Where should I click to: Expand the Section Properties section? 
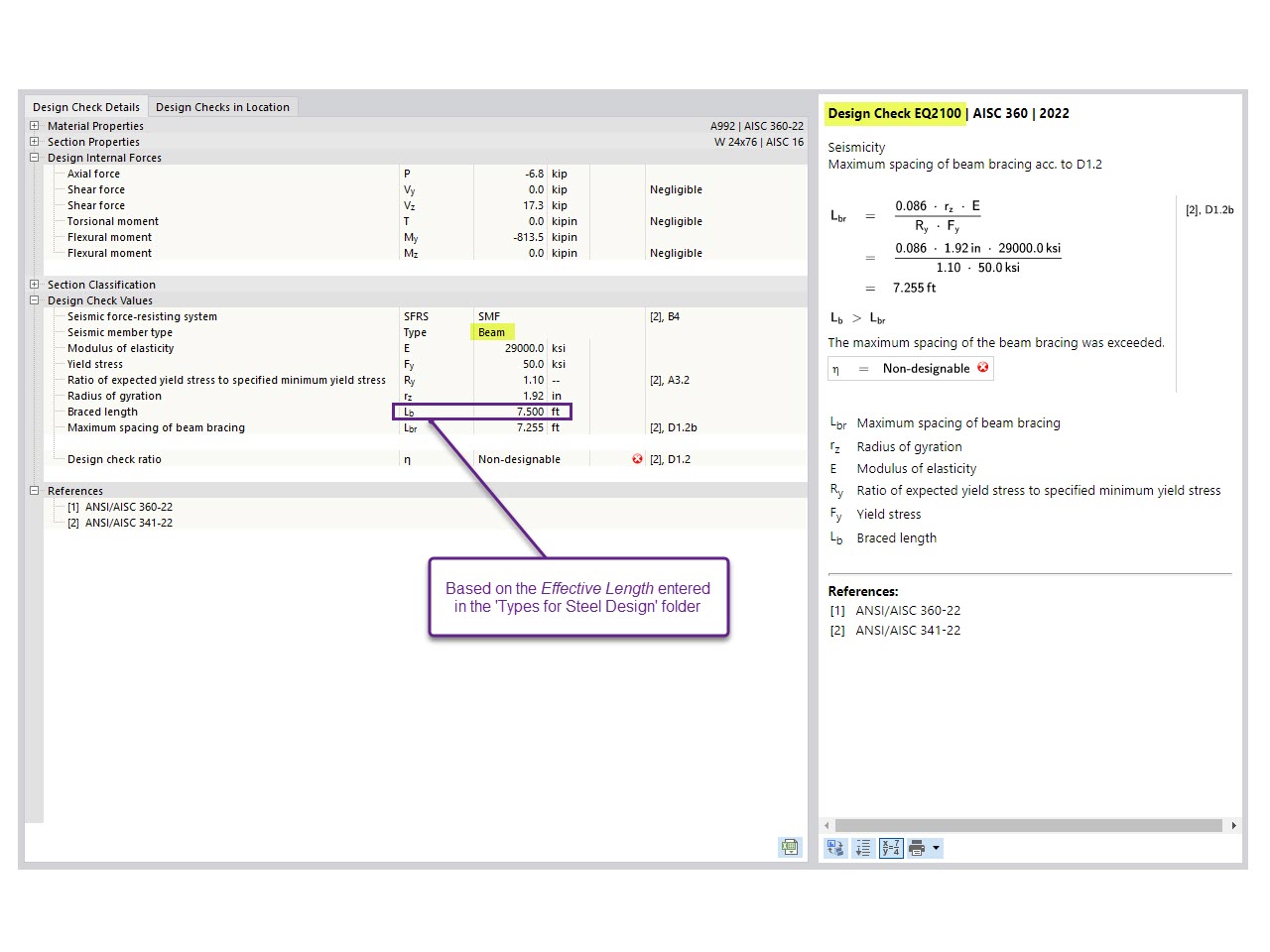click(x=34, y=142)
